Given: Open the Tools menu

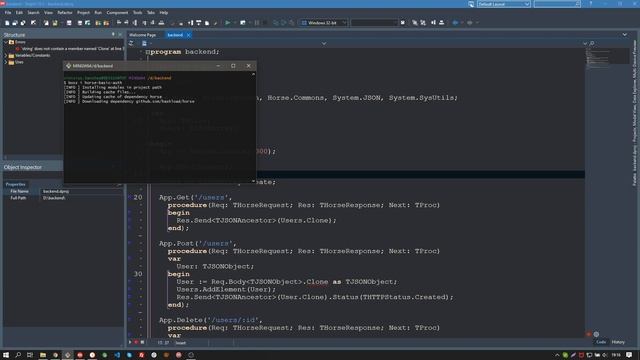Looking at the screenshot, I should [x=138, y=13].
